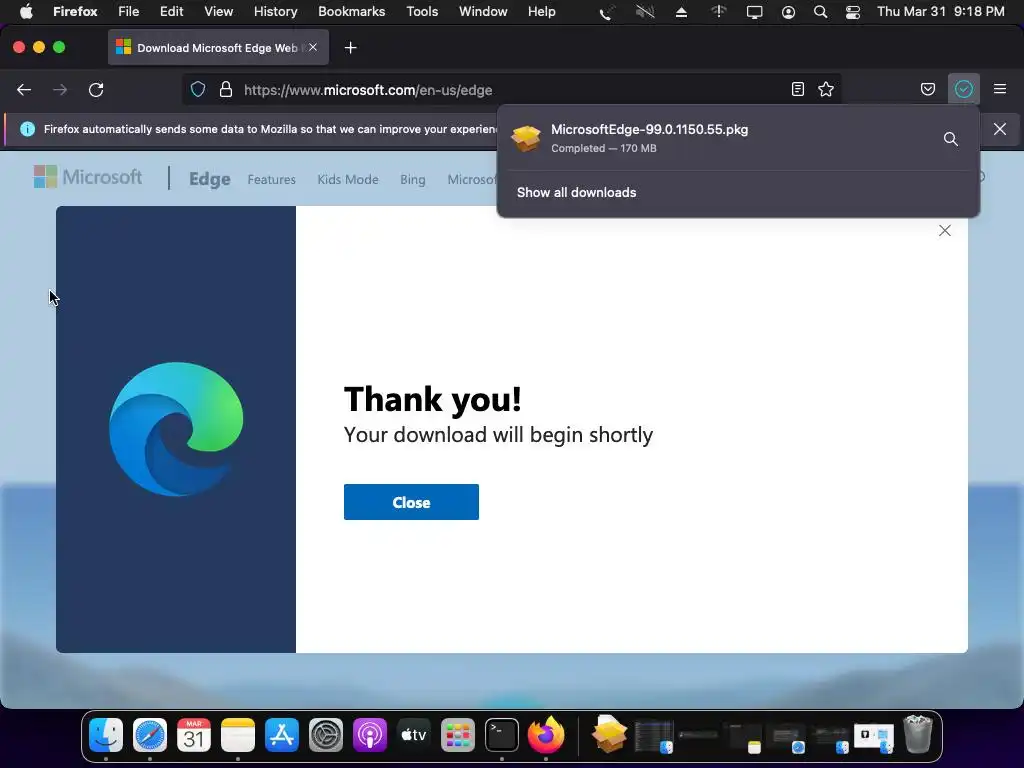Click the muted sound menu bar icon

click(x=645, y=12)
